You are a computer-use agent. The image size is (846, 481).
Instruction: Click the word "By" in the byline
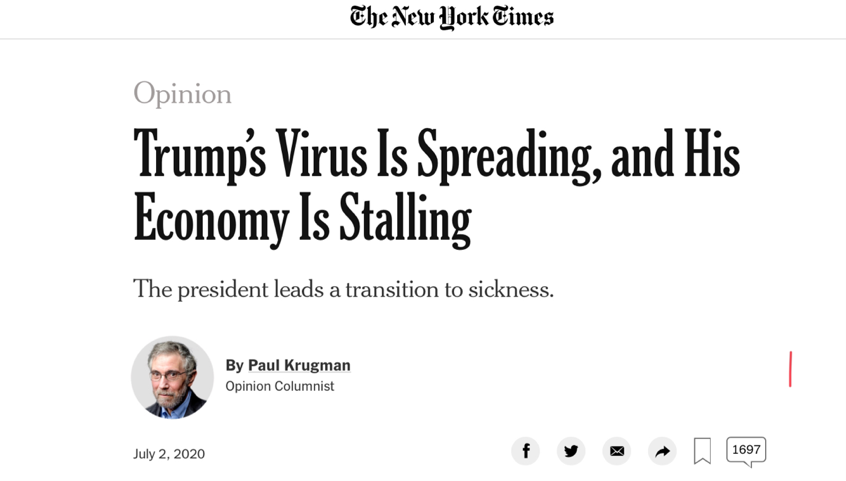[234, 365]
